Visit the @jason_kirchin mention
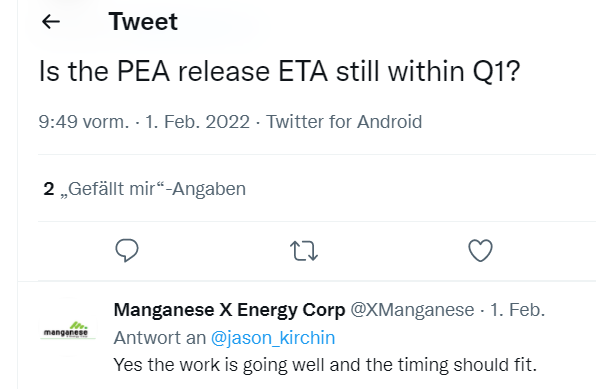This screenshot has height=389, width=596. click(273, 338)
